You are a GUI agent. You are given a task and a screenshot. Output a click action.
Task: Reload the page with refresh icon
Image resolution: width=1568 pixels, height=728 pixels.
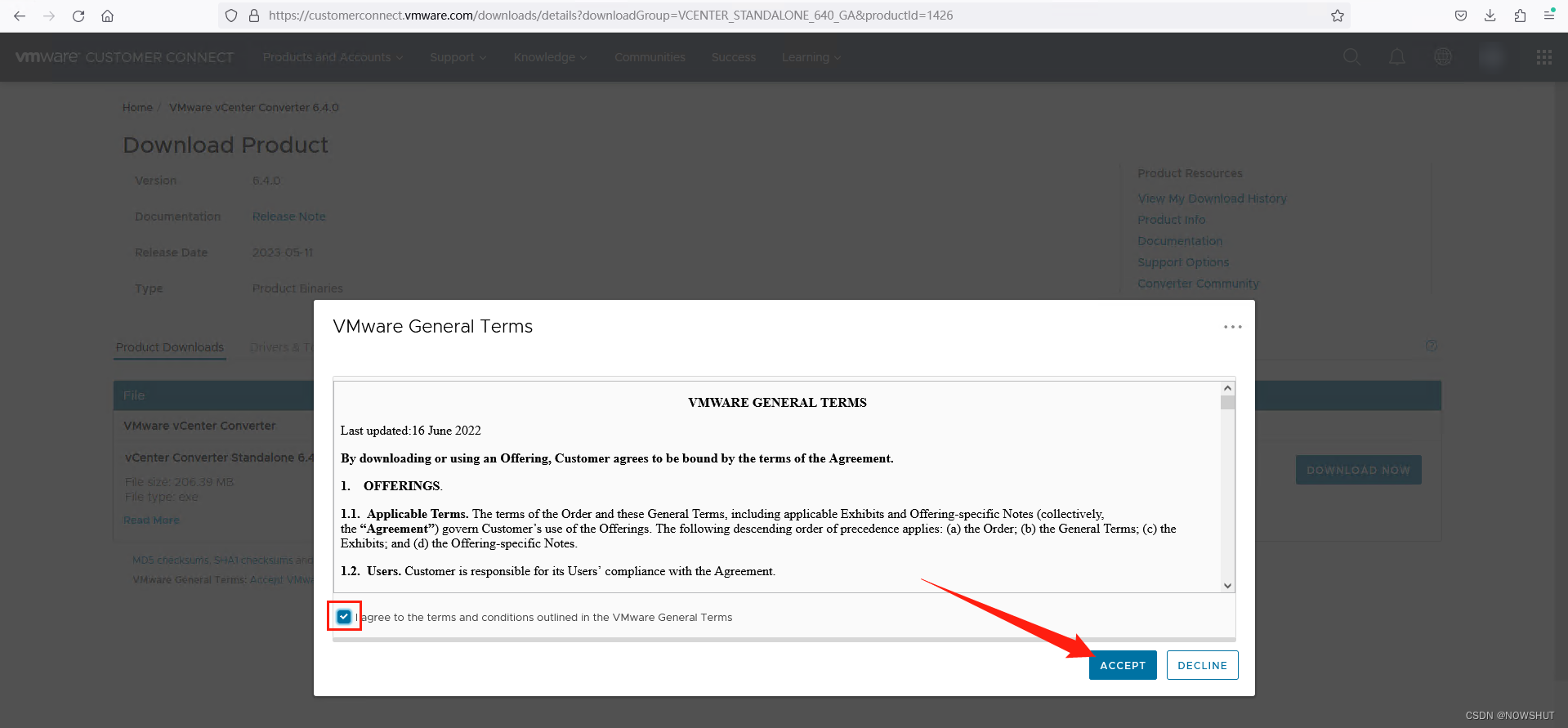pyautogui.click(x=78, y=16)
